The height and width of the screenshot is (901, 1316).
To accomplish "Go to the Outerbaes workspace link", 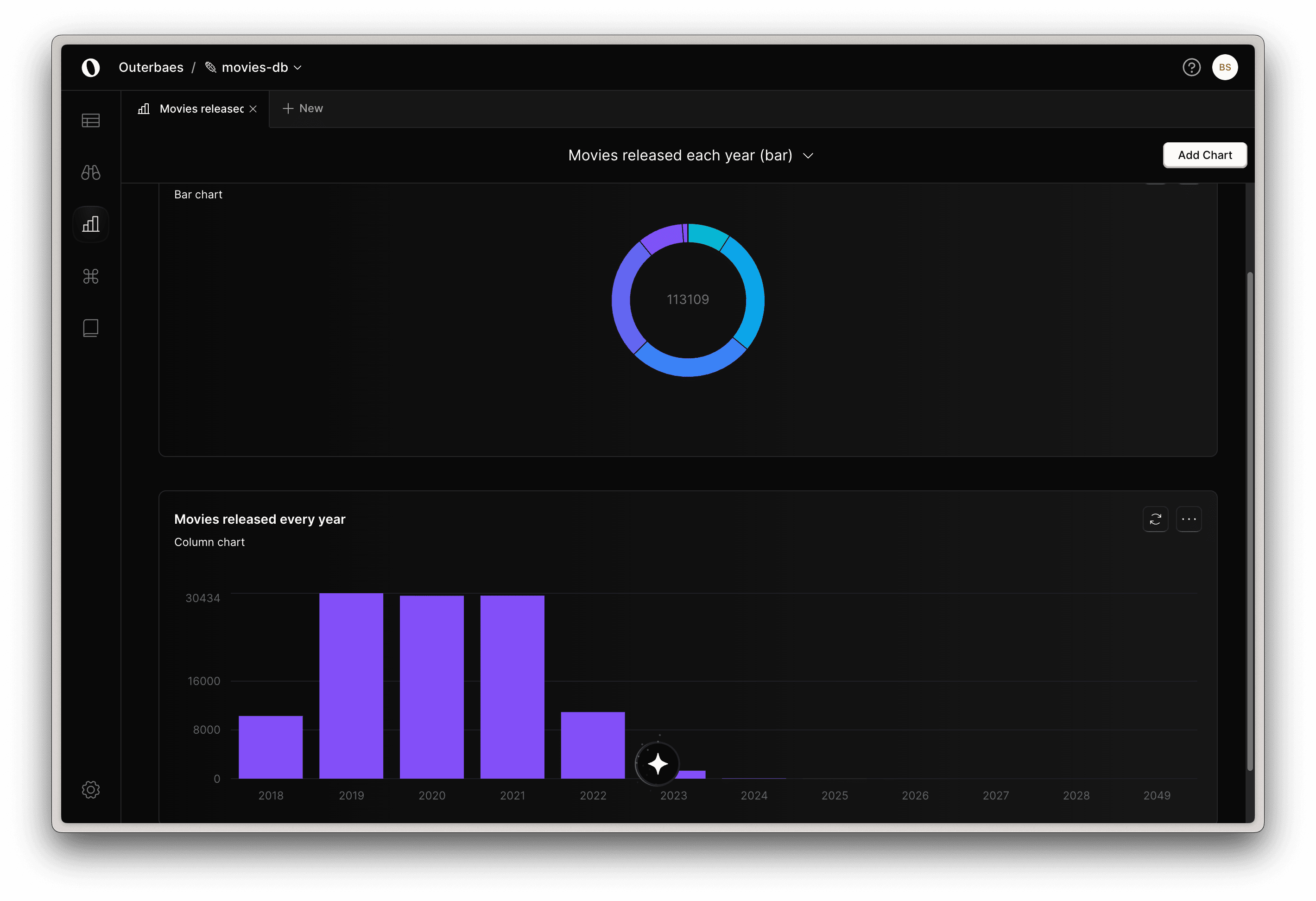I will click(151, 67).
